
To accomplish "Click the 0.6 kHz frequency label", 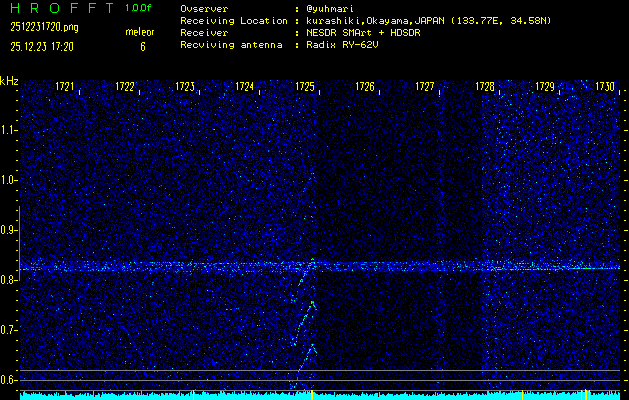I will point(7,380).
